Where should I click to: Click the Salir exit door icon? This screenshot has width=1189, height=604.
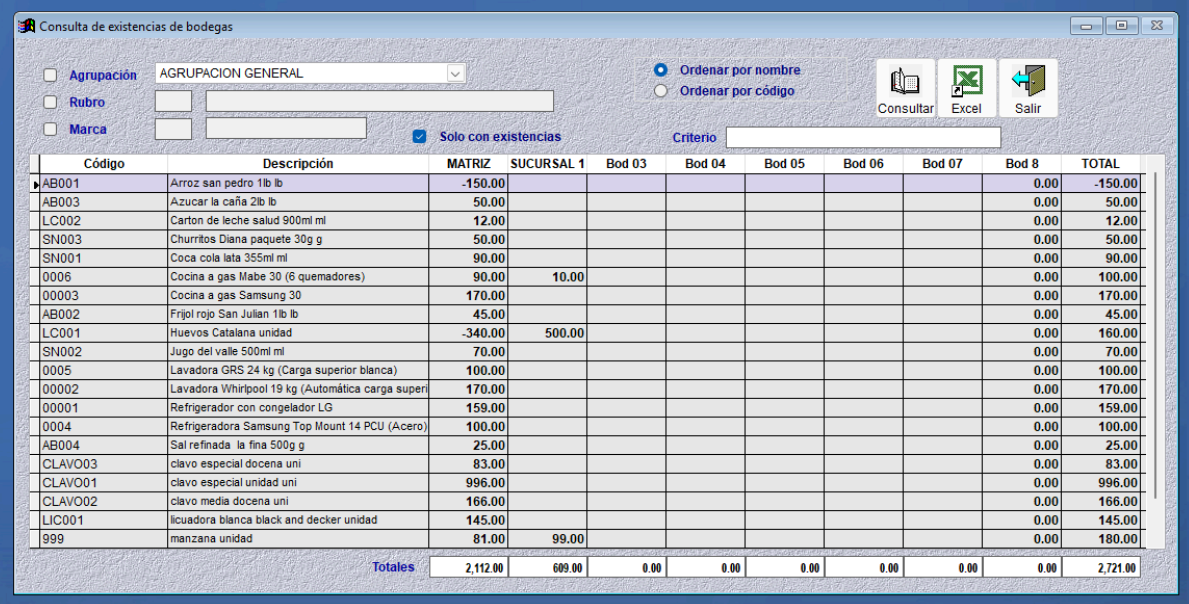pos(1027,89)
